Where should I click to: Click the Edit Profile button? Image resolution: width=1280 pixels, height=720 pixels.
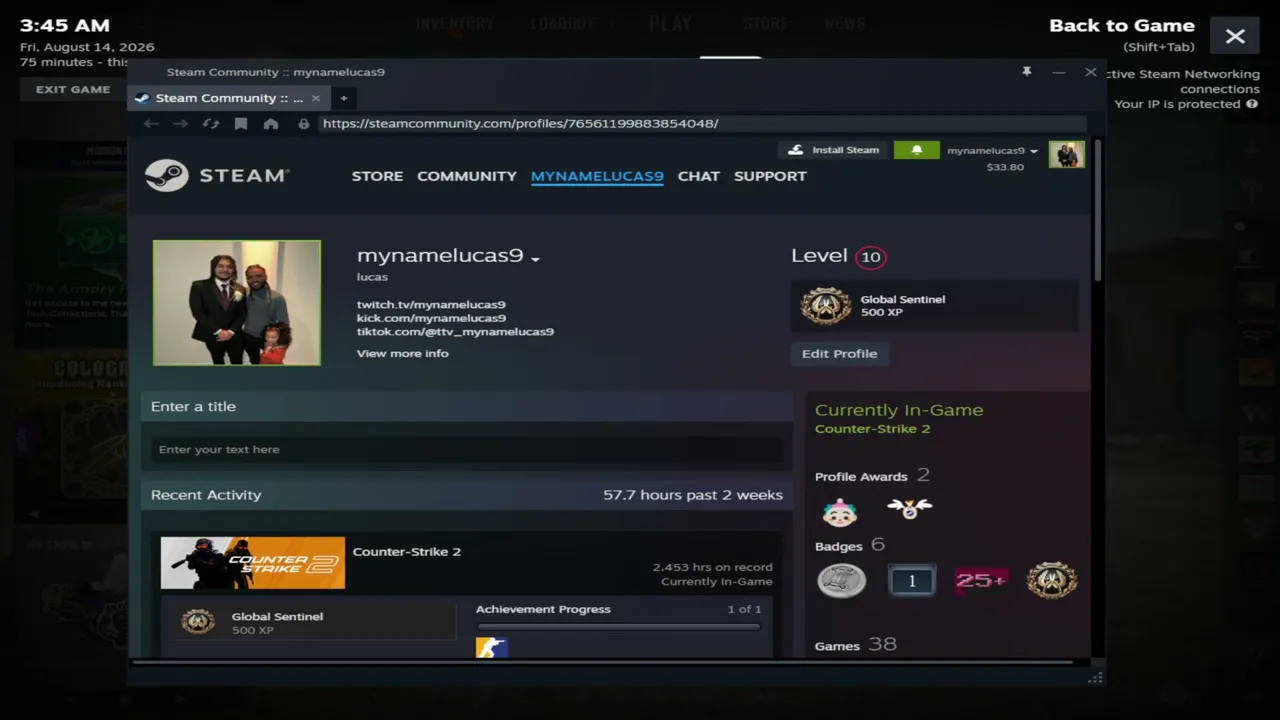click(x=840, y=353)
